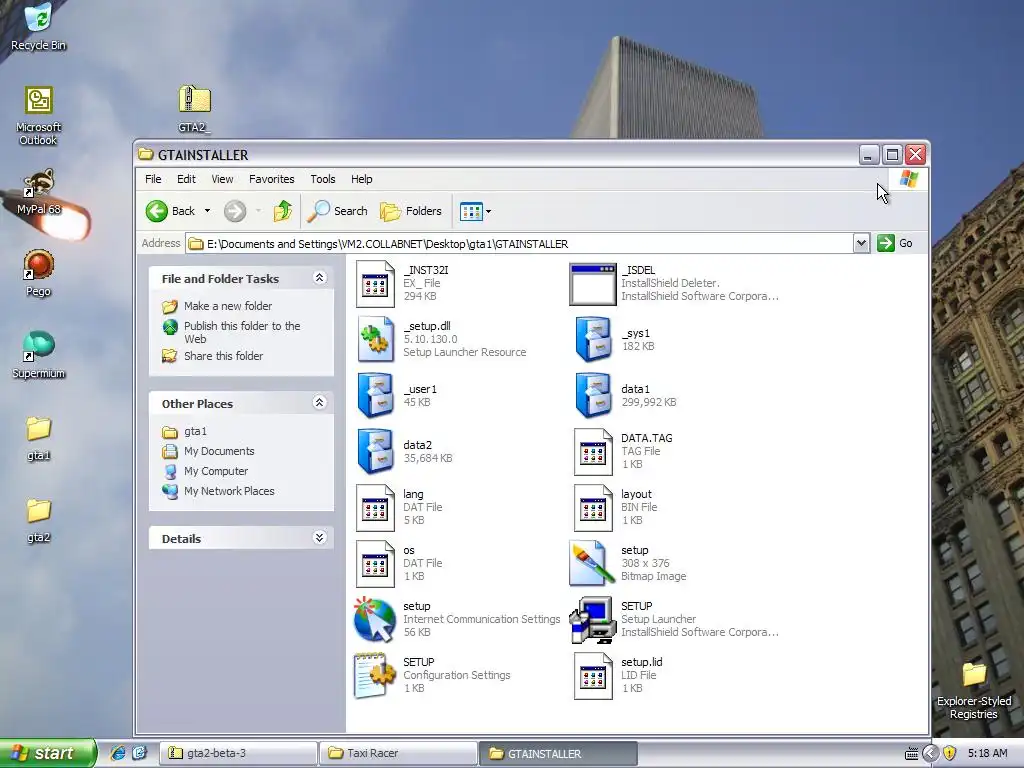Click the Go button beside address bar
The width and height of the screenshot is (1024, 768).
[895, 244]
